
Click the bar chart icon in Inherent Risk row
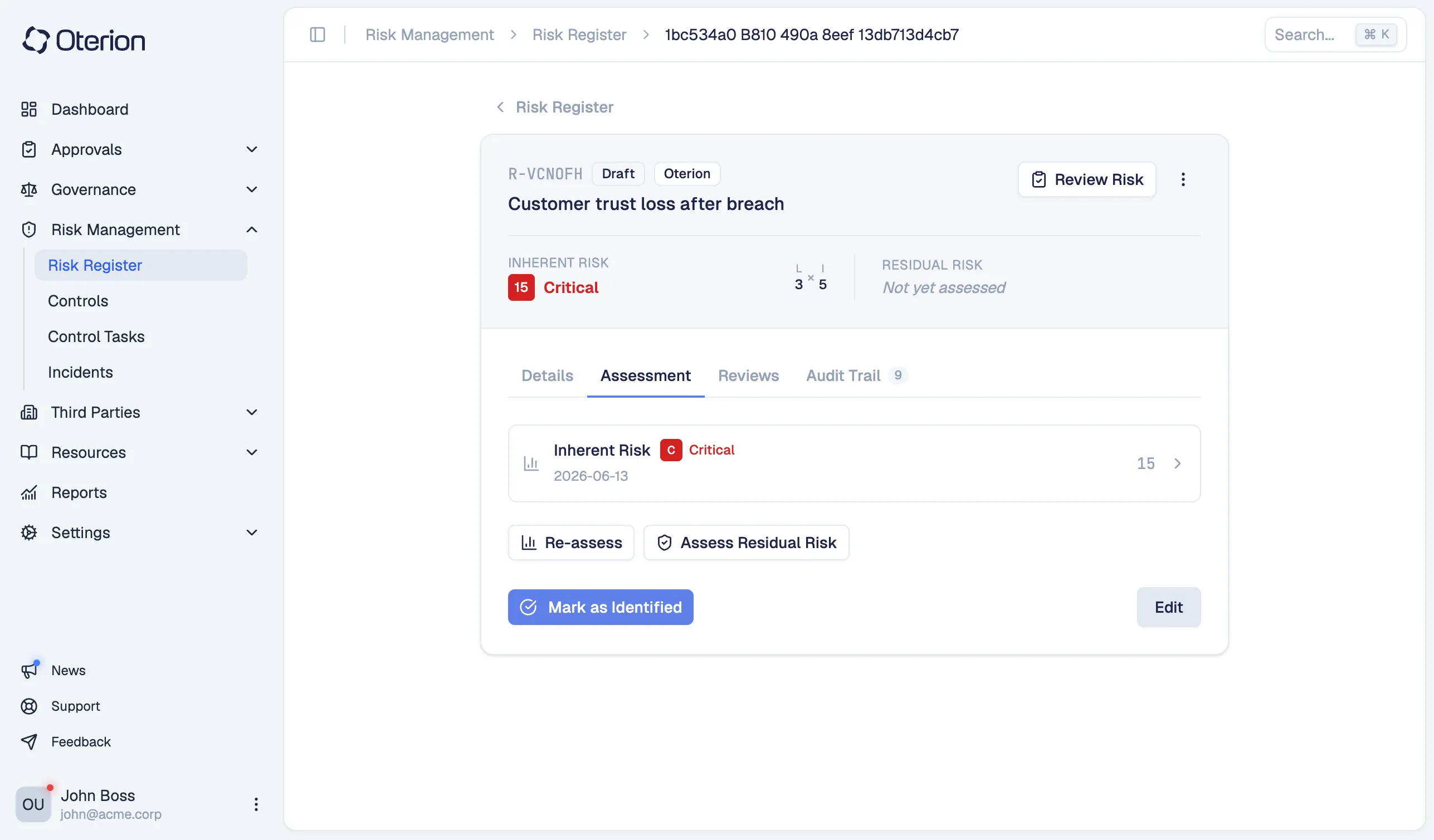click(x=531, y=463)
